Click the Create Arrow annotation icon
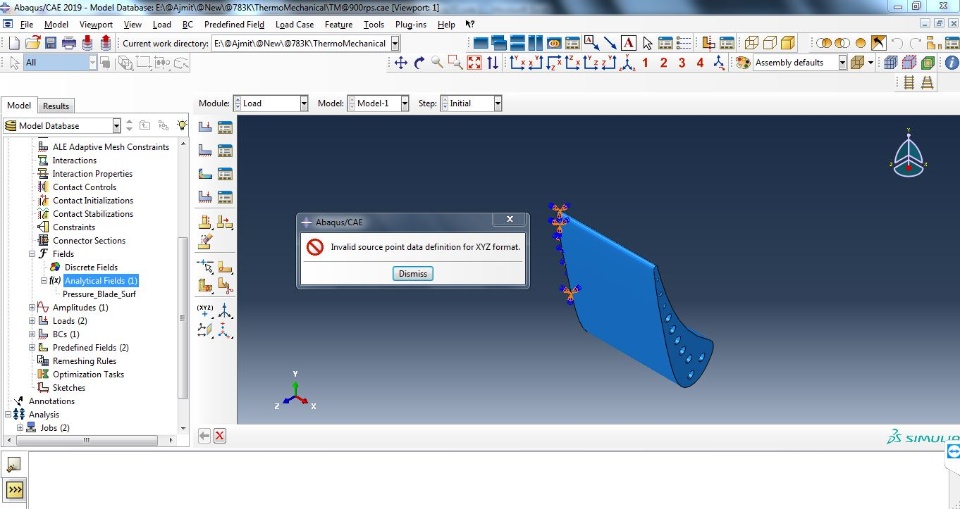Image resolution: width=960 pixels, height=509 pixels. (x=610, y=43)
